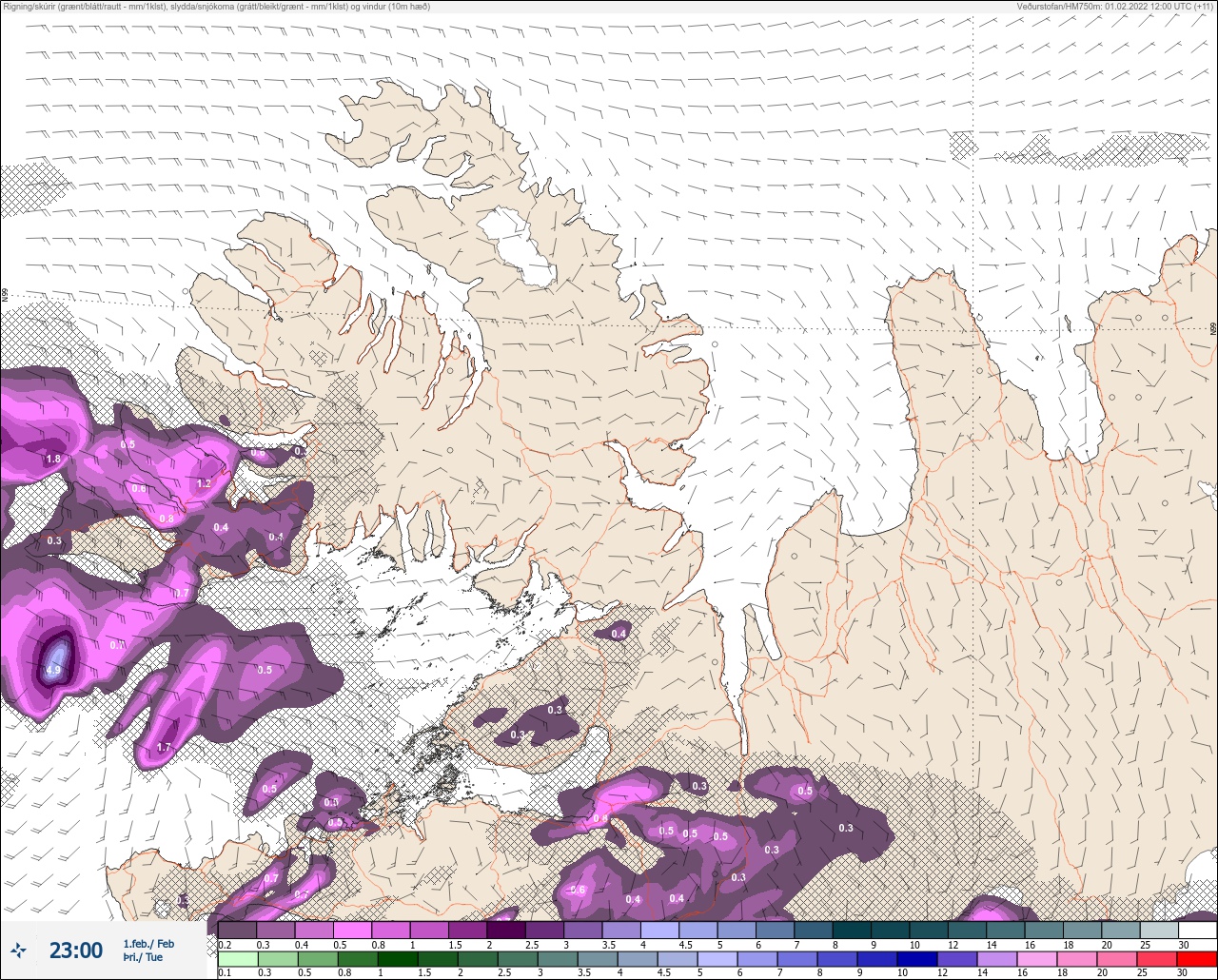Select the dark teal snow-scale swatch labeled 8
This screenshot has height=980, width=1218.
852,930
